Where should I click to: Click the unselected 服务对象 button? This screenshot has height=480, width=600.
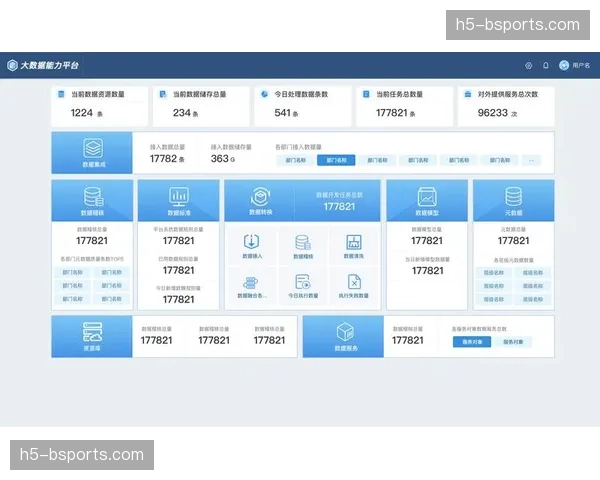point(515,342)
